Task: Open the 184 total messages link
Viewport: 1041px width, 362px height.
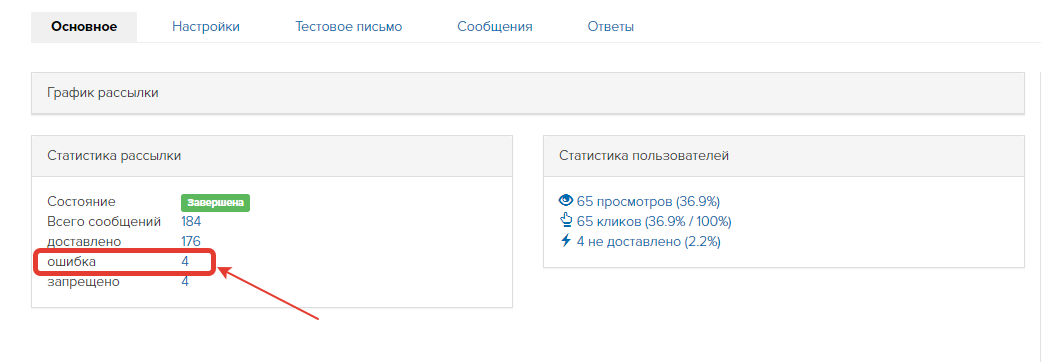Action: click(191, 221)
